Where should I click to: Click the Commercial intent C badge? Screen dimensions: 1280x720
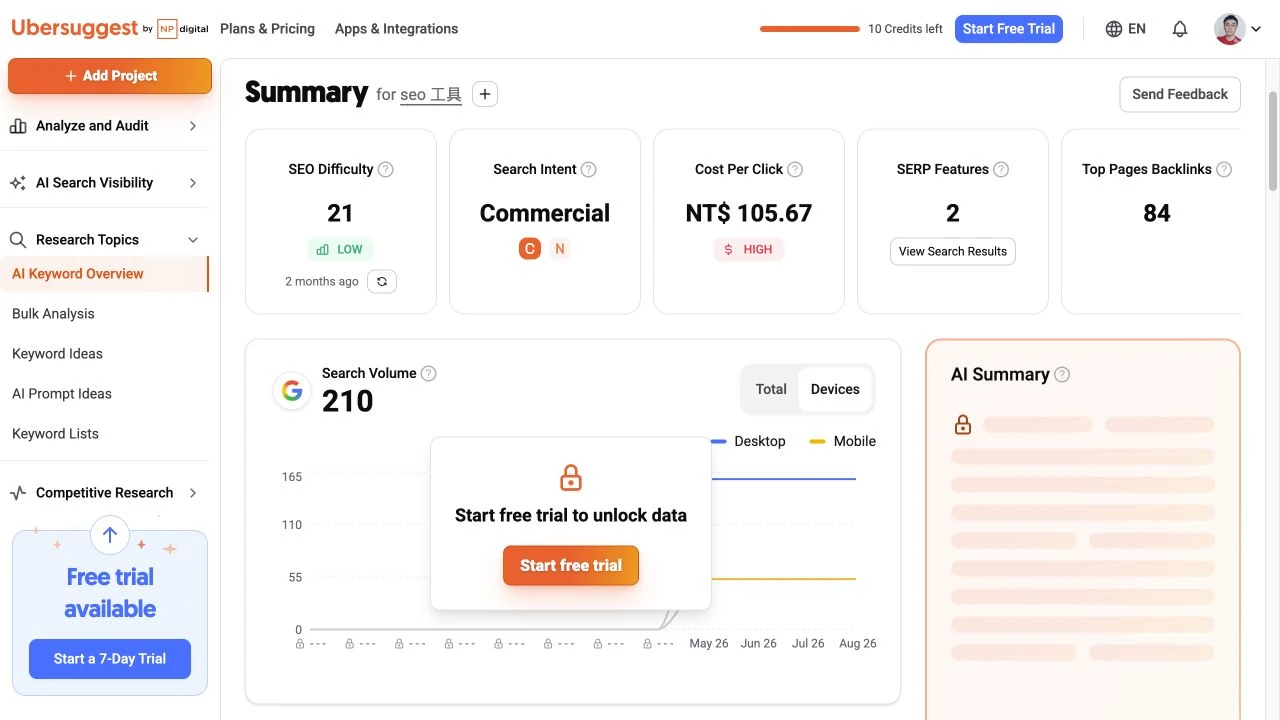tap(530, 249)
